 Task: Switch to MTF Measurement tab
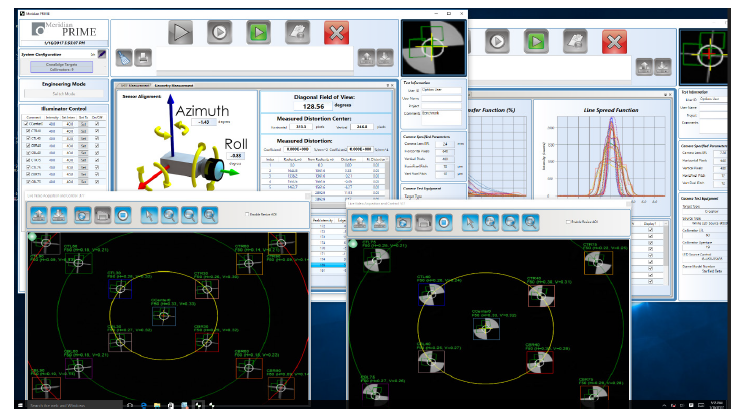[x=134, y=86]
